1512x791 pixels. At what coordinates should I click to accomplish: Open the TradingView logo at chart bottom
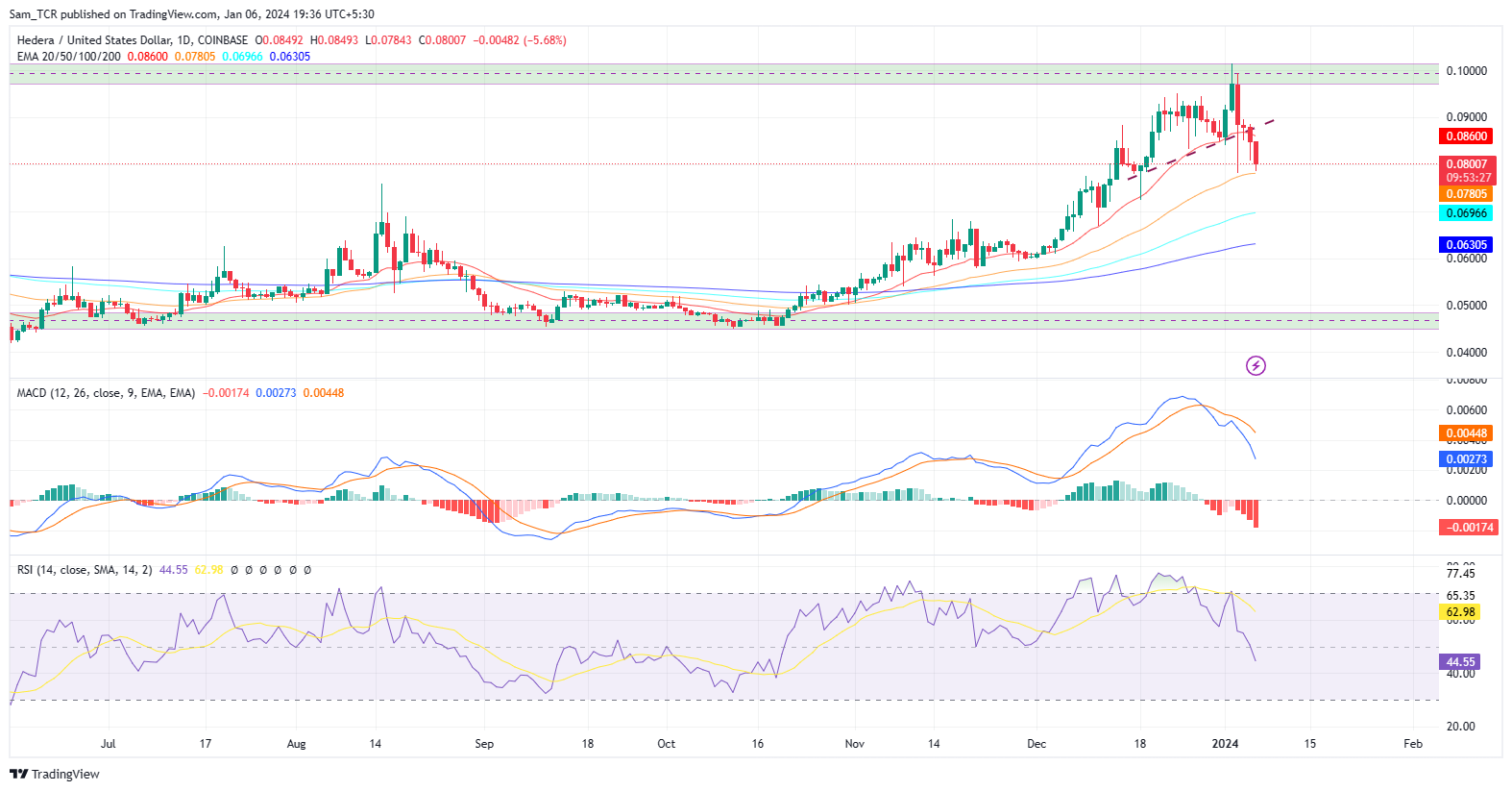[x=55, y=774]
